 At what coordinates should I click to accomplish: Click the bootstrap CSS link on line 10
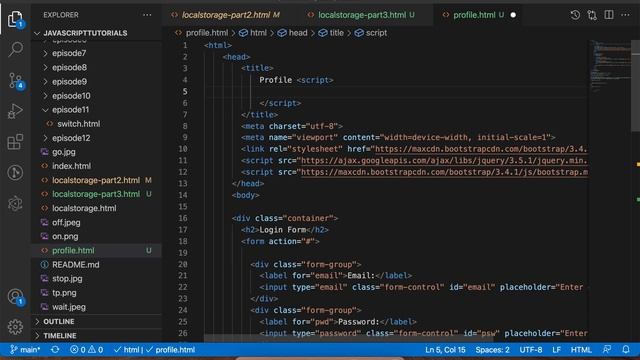(x=481, y=149)
